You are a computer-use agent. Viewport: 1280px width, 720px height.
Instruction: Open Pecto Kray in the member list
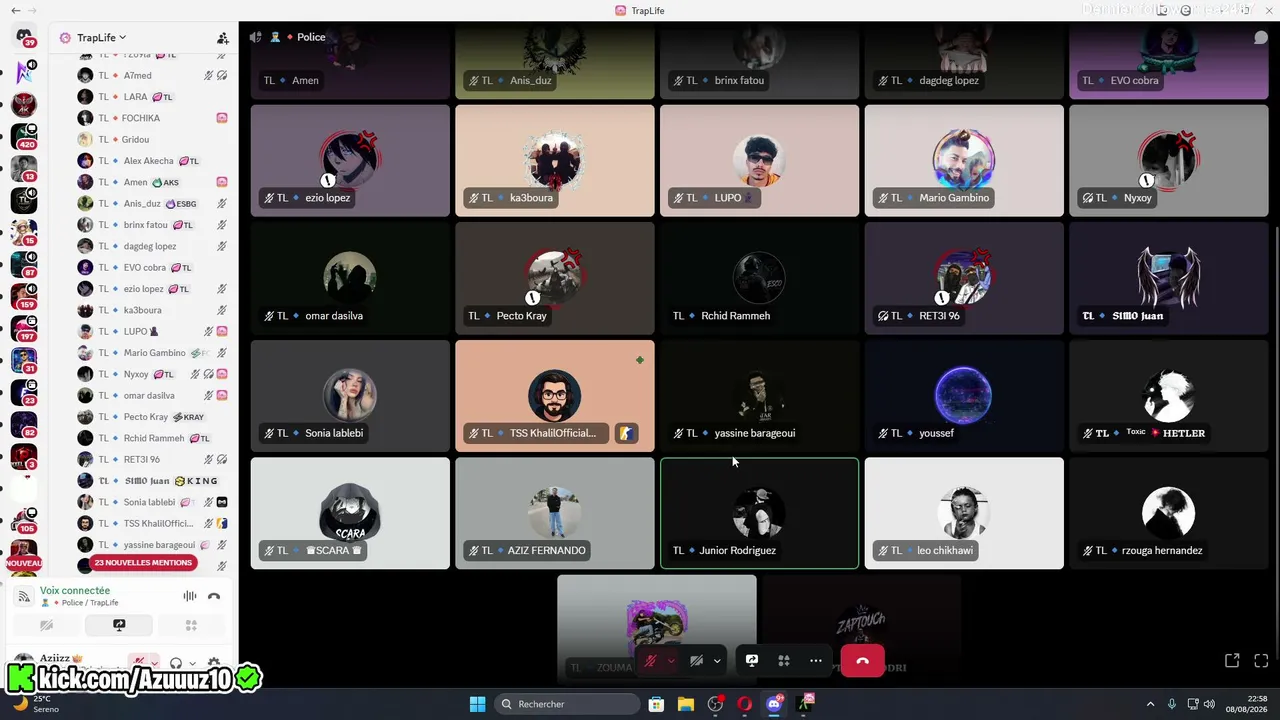click(x=153, y=417)
